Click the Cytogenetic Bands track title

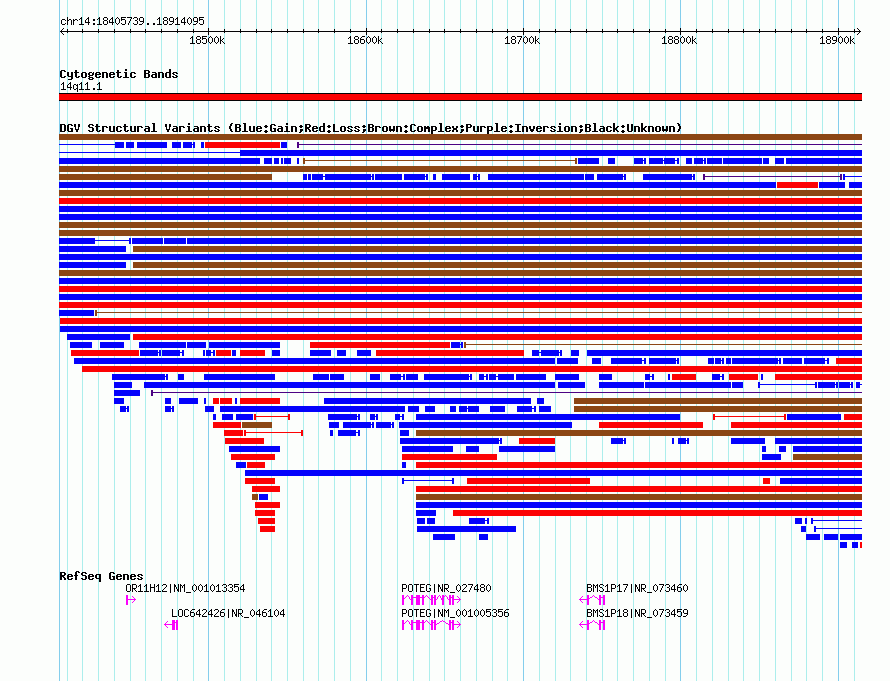(x=119, y=74)
